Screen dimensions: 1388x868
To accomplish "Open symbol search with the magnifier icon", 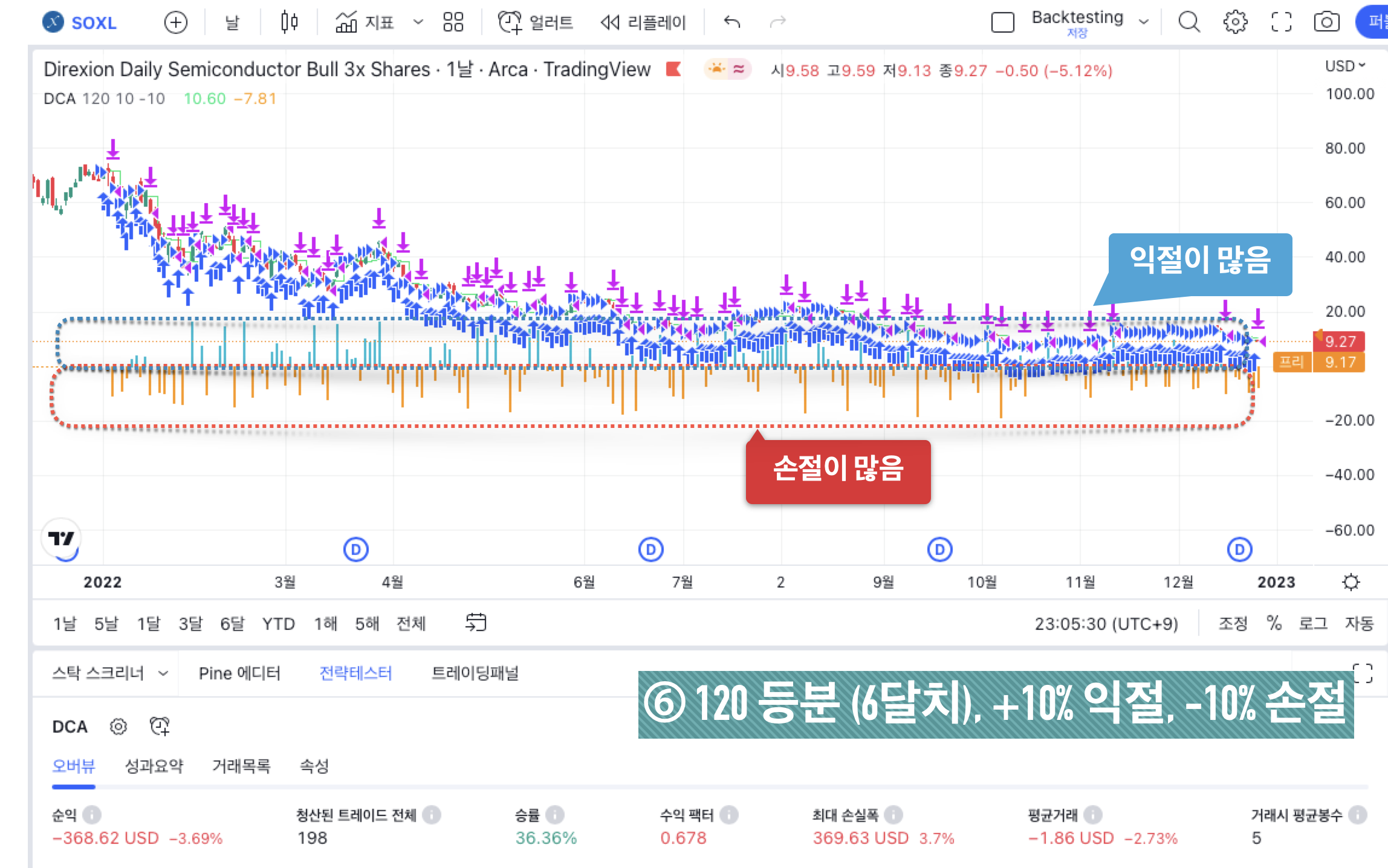I will pos(1189,22).
